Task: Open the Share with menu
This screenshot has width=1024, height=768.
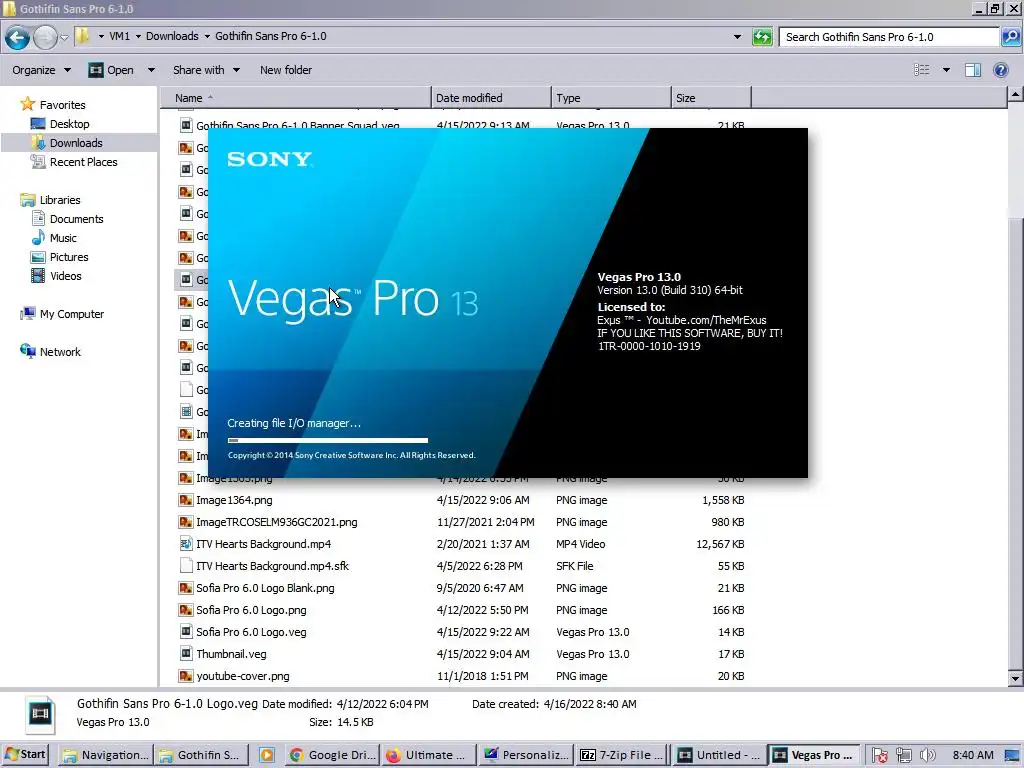Action: 206,70
